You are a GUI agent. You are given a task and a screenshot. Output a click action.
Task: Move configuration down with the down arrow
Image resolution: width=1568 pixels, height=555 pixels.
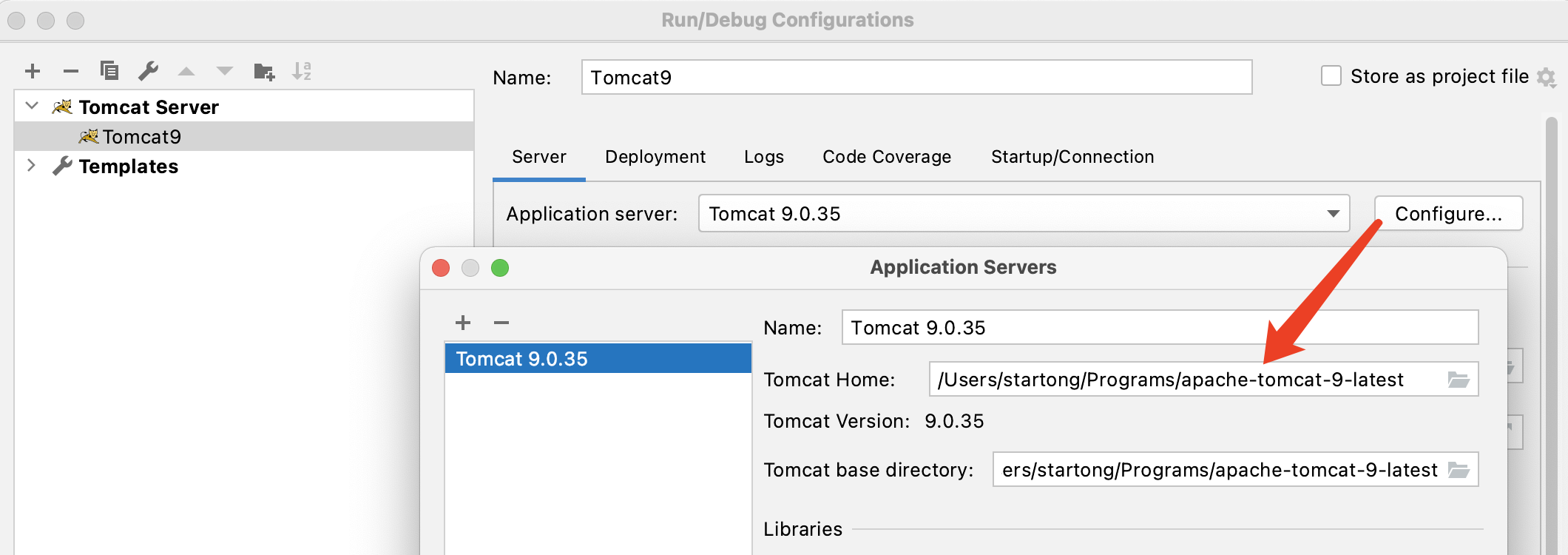coord(225,72)
